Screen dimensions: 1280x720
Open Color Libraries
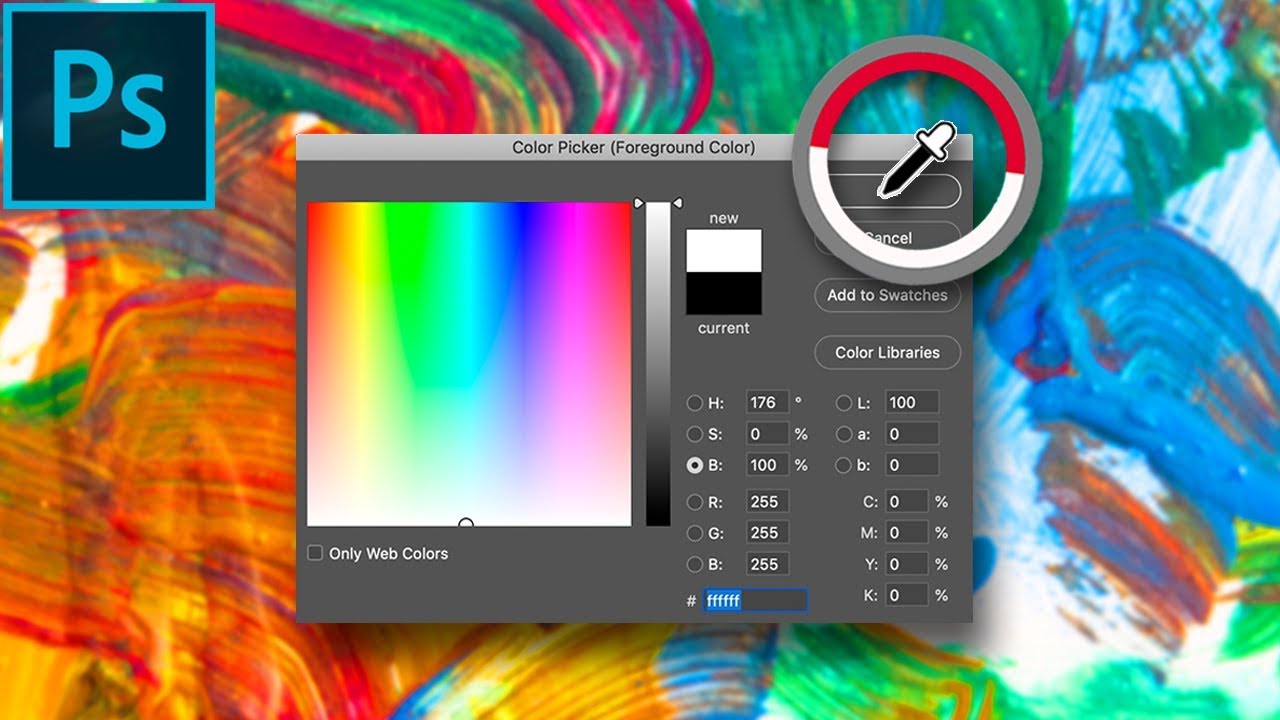pyautogui.click(x=887, y=352)
